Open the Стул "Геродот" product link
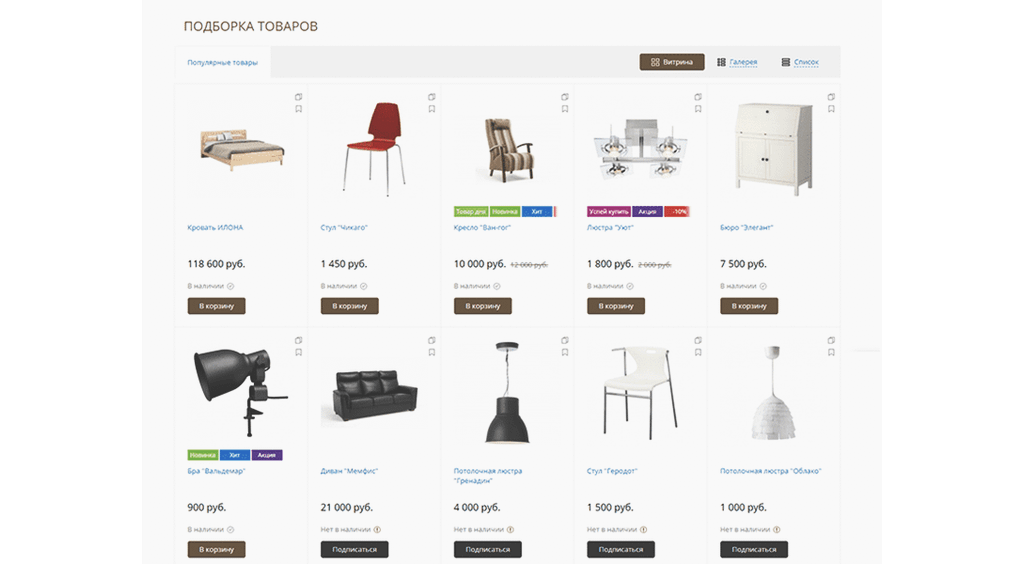The width and height of the screenshot is (1024, 564). [612, 471]
